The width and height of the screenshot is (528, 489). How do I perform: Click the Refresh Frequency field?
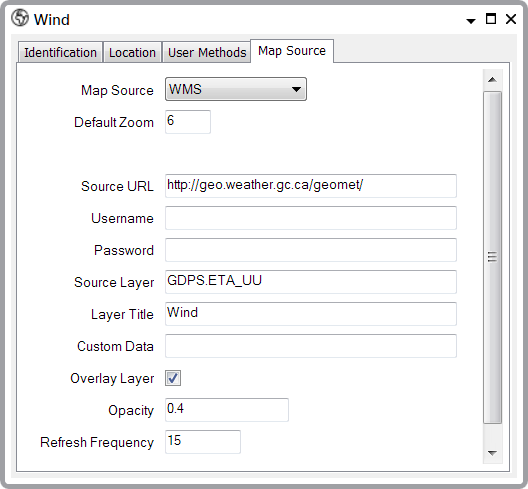[x=203, y=442]
